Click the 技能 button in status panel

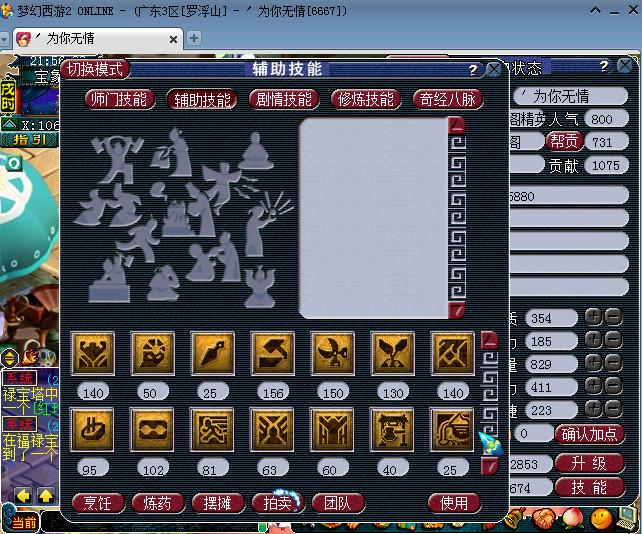coord(590,487)
